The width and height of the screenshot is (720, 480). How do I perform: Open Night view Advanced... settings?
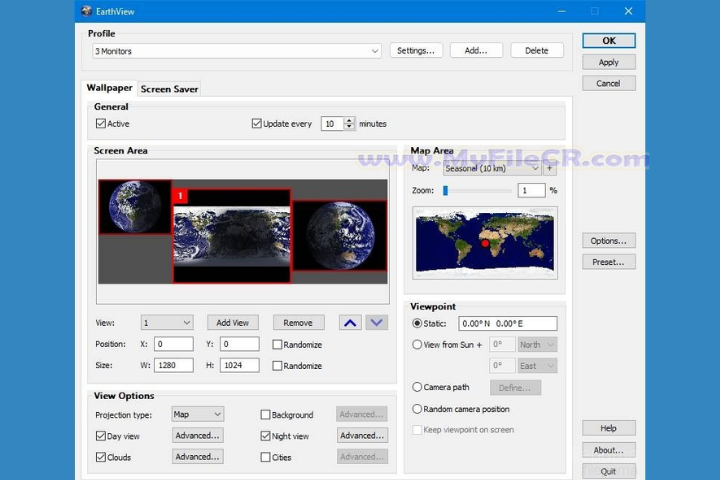(362, 435)
